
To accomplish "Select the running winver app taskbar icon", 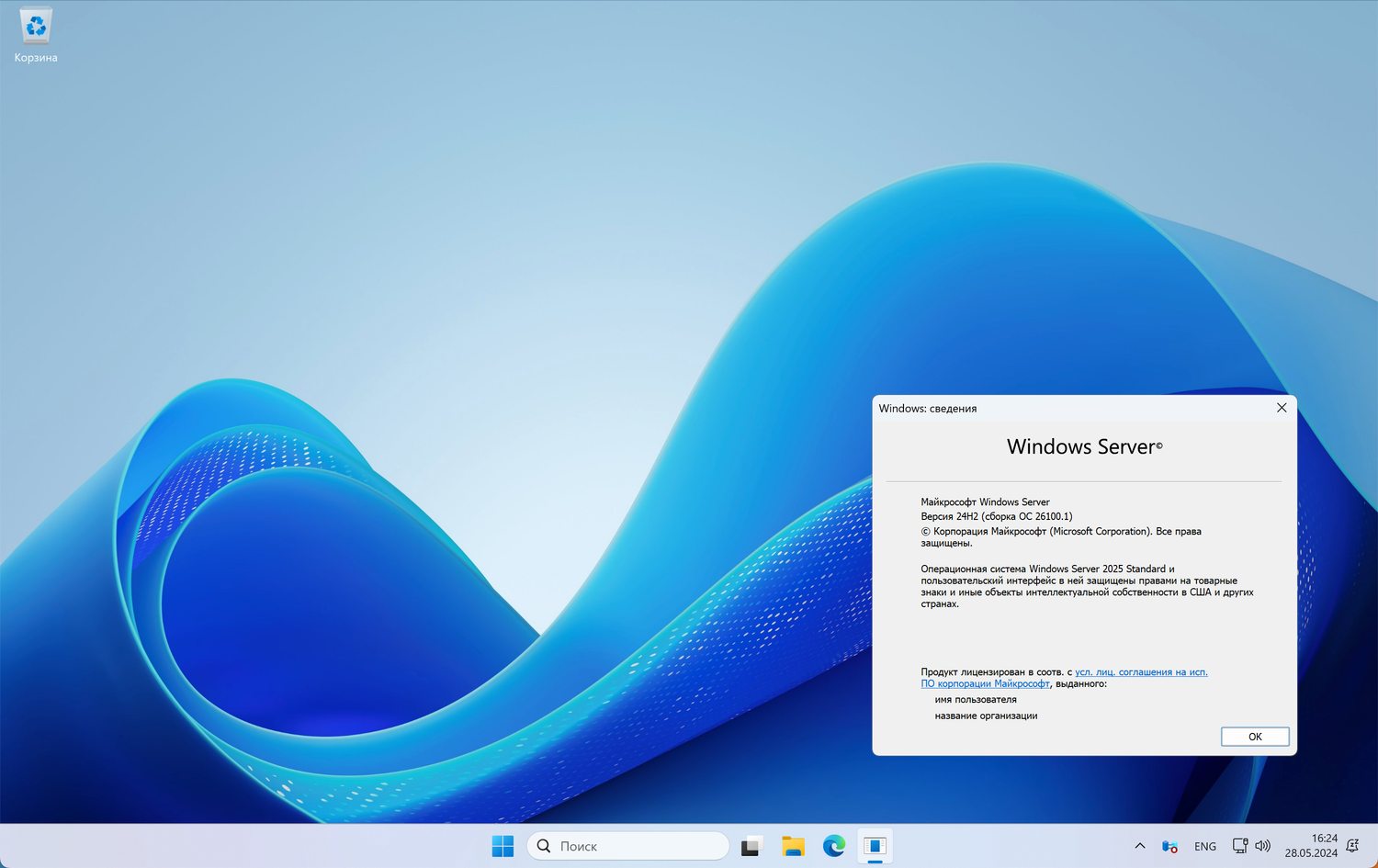I will 875,846.
